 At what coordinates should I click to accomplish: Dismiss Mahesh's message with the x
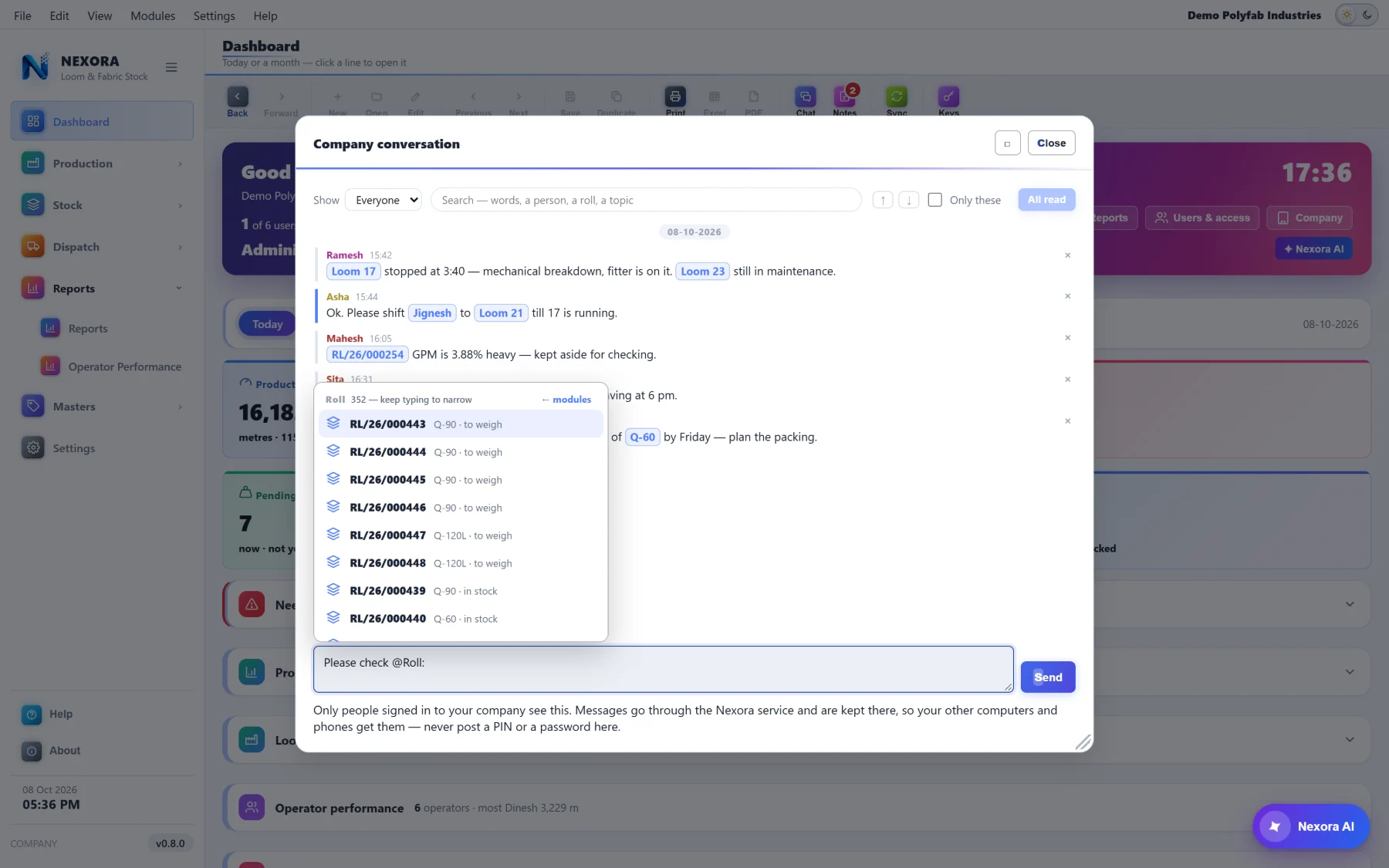coord(1068,338)
